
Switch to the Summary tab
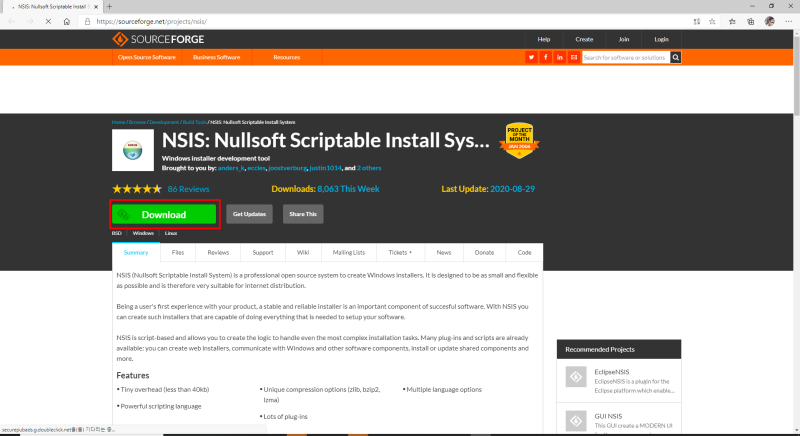point(136,252)
